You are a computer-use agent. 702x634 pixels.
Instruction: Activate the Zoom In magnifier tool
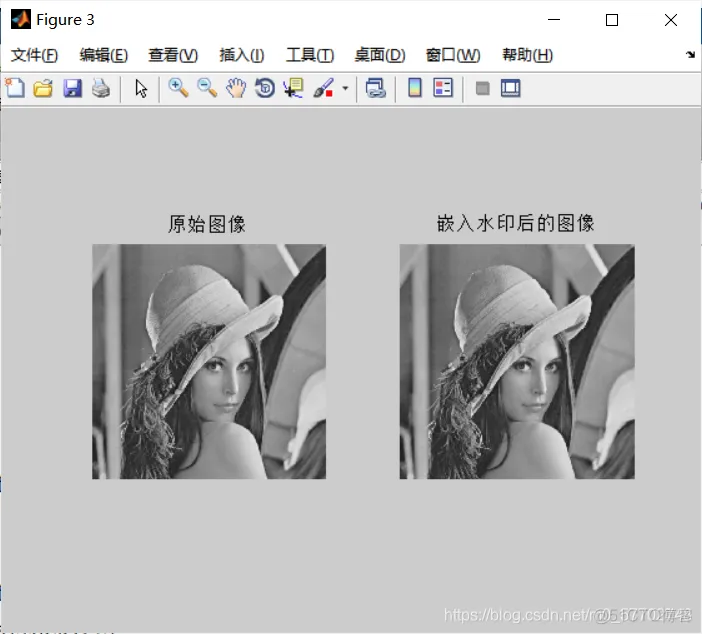178,88
